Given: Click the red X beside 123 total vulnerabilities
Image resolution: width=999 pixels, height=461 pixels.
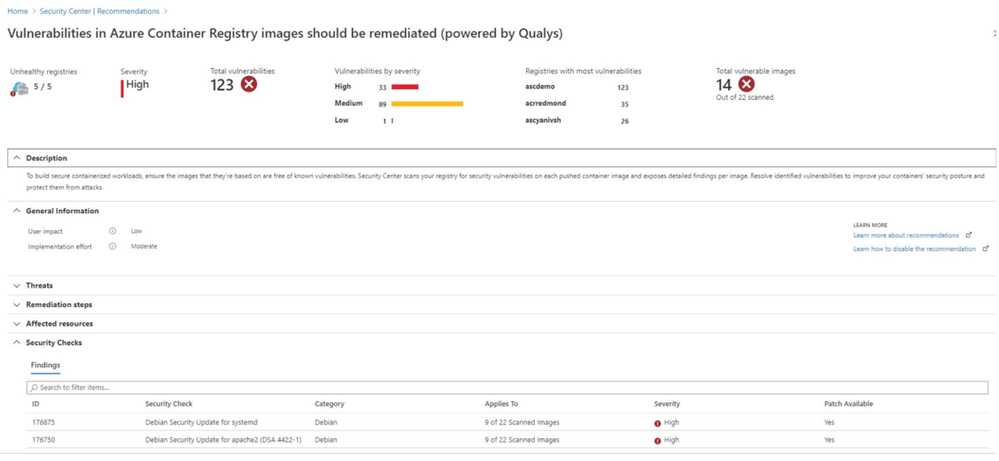Looking at the screenshot, I should [x=248, y=84].
